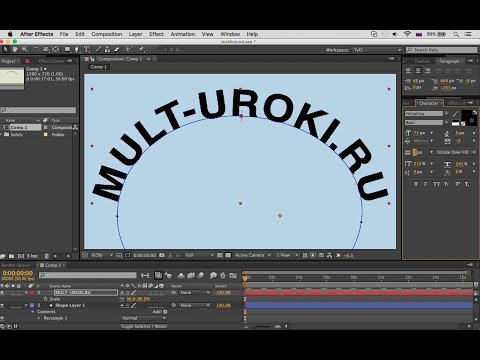Switch to the Render Queue tab
Image resolution: width=480 pixels, height=360 pixels.
[x=15, y=265]
